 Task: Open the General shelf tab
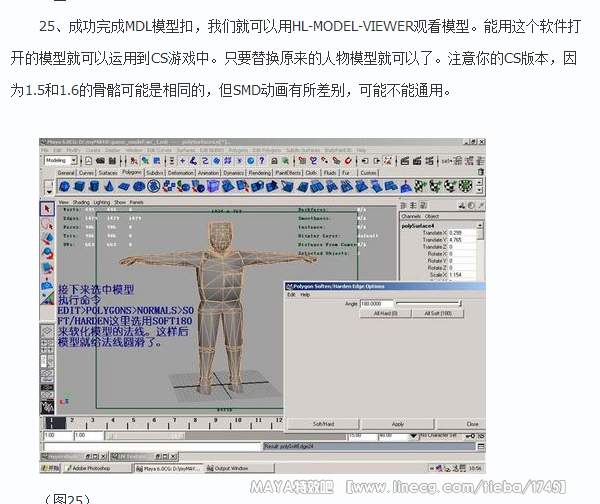pos(66,173)
